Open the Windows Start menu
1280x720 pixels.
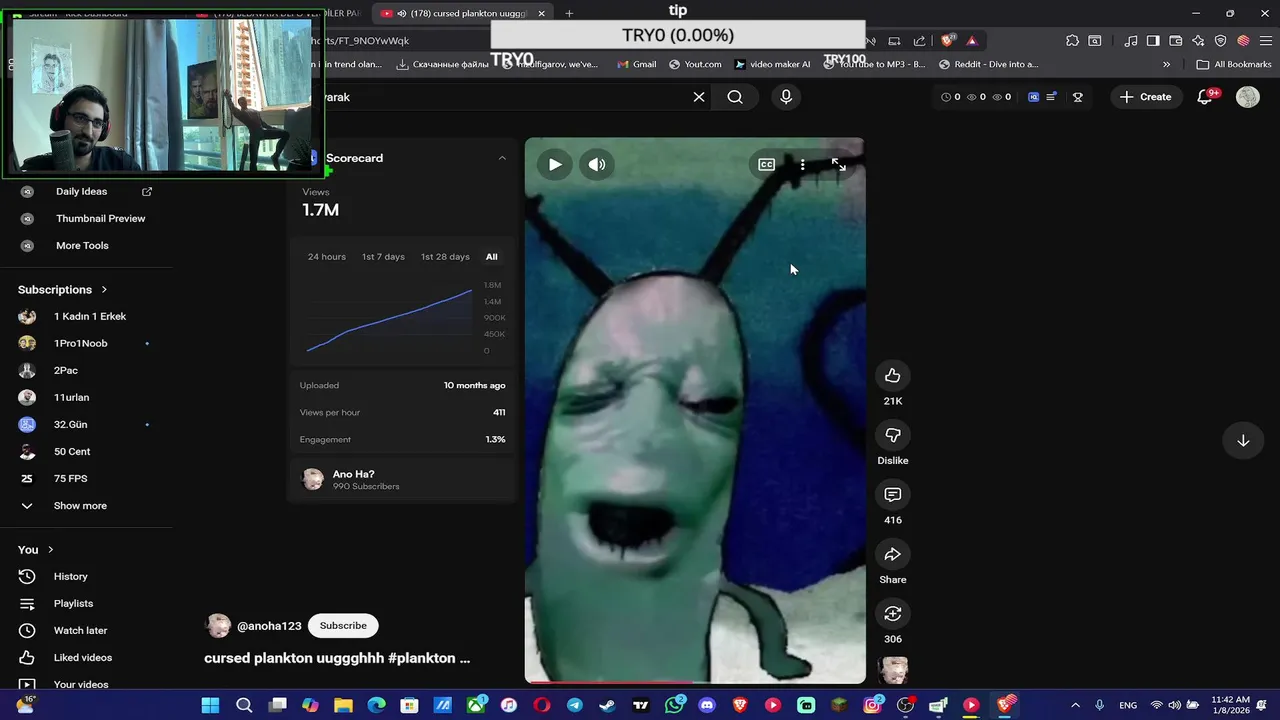pyautogui.click(x=210, y=705)
